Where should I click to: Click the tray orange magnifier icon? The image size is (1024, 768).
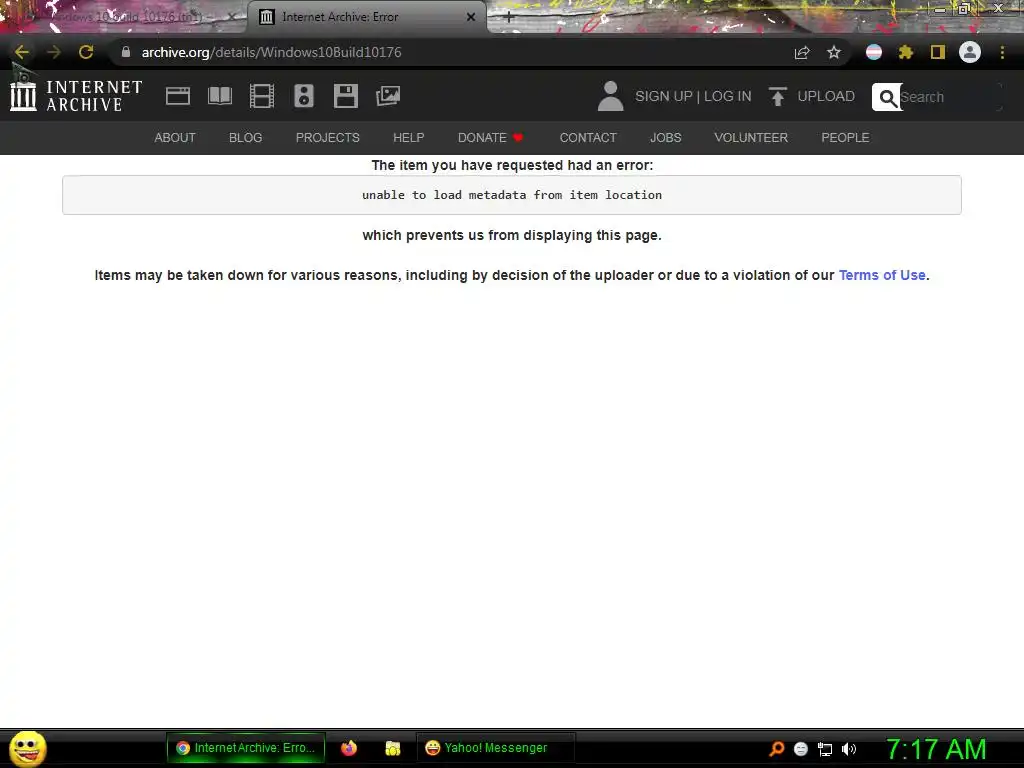[776, 749]
